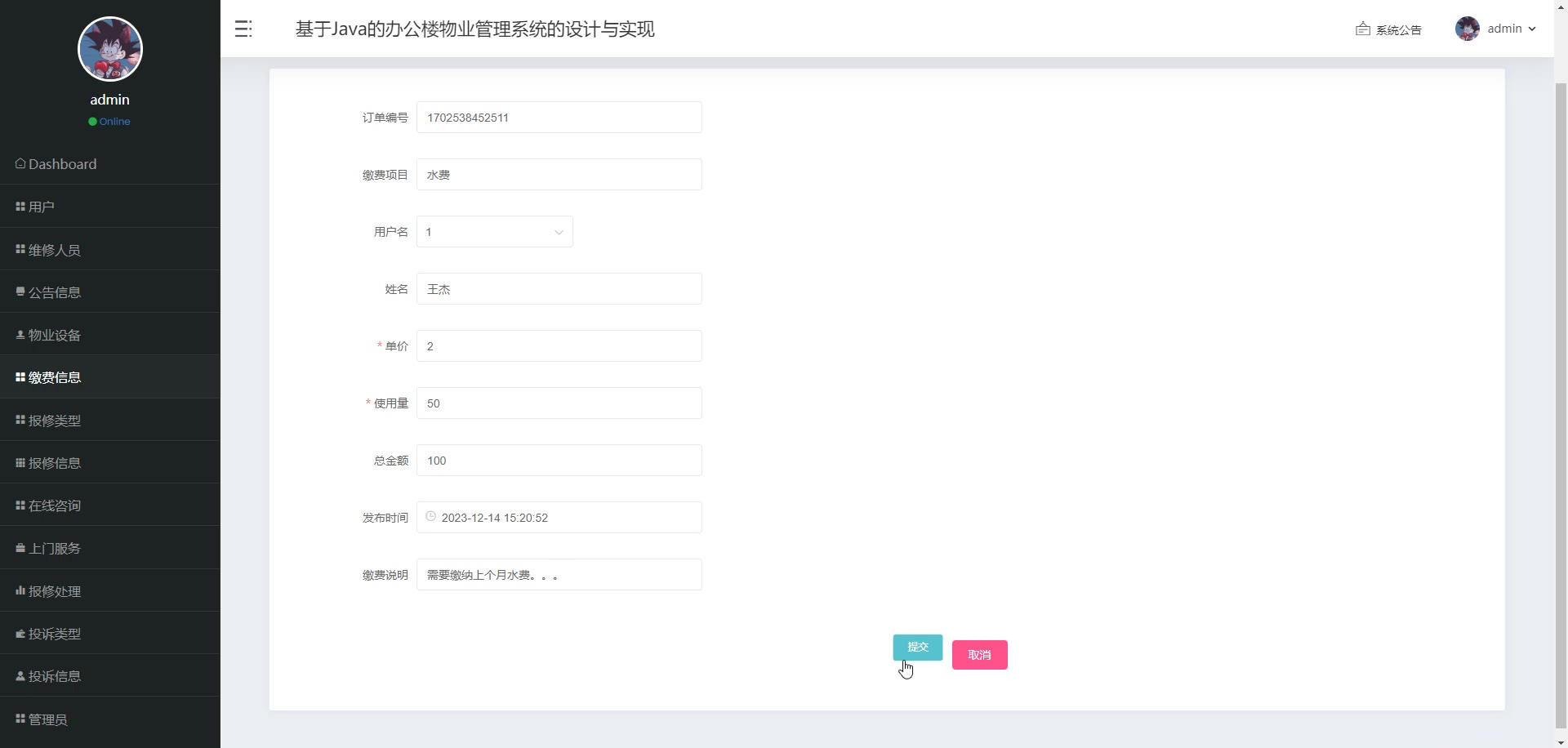The width and height of the screenshot is (1568, 748).
Task: Click the 管理员 menu icon
Action: tap(20, 719)
